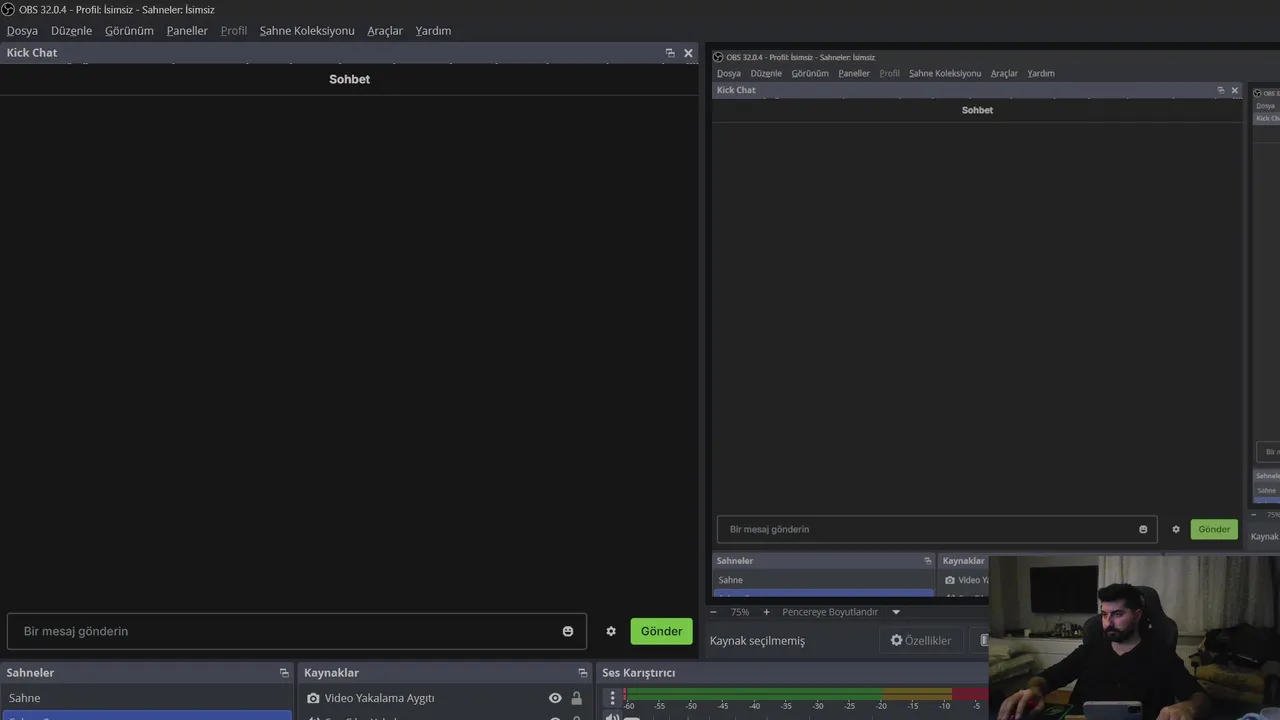Focus the Bir mesaj gönderin field
Screen dimensions: 1280x720
coord(297,631)
